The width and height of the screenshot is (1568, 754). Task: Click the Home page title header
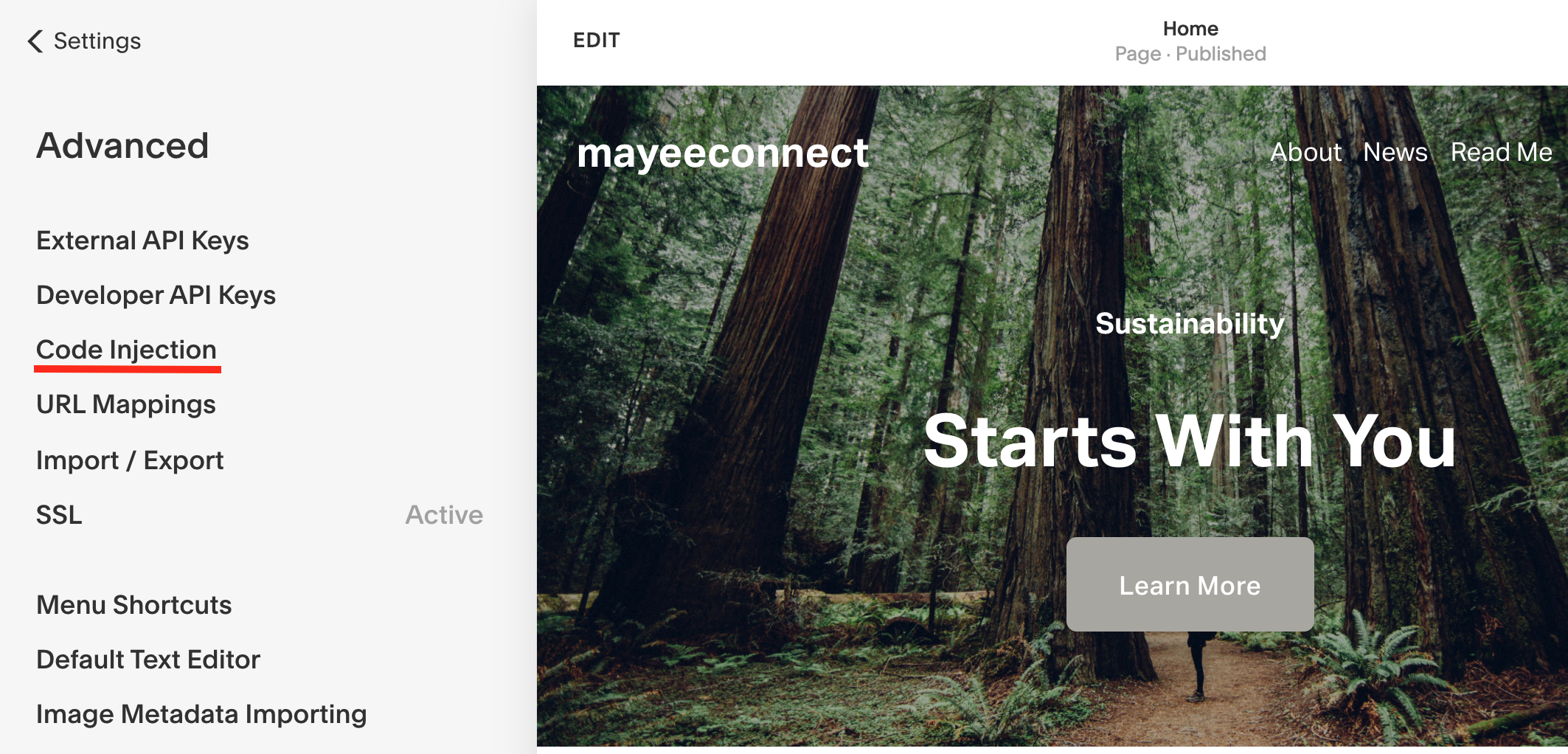click(x=1190, y=29)
